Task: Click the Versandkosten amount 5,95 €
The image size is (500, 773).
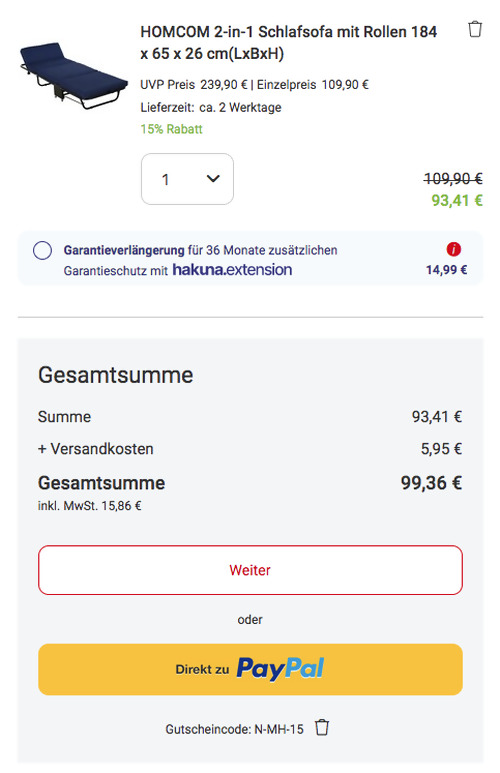Action: click(x=441, y=449)
